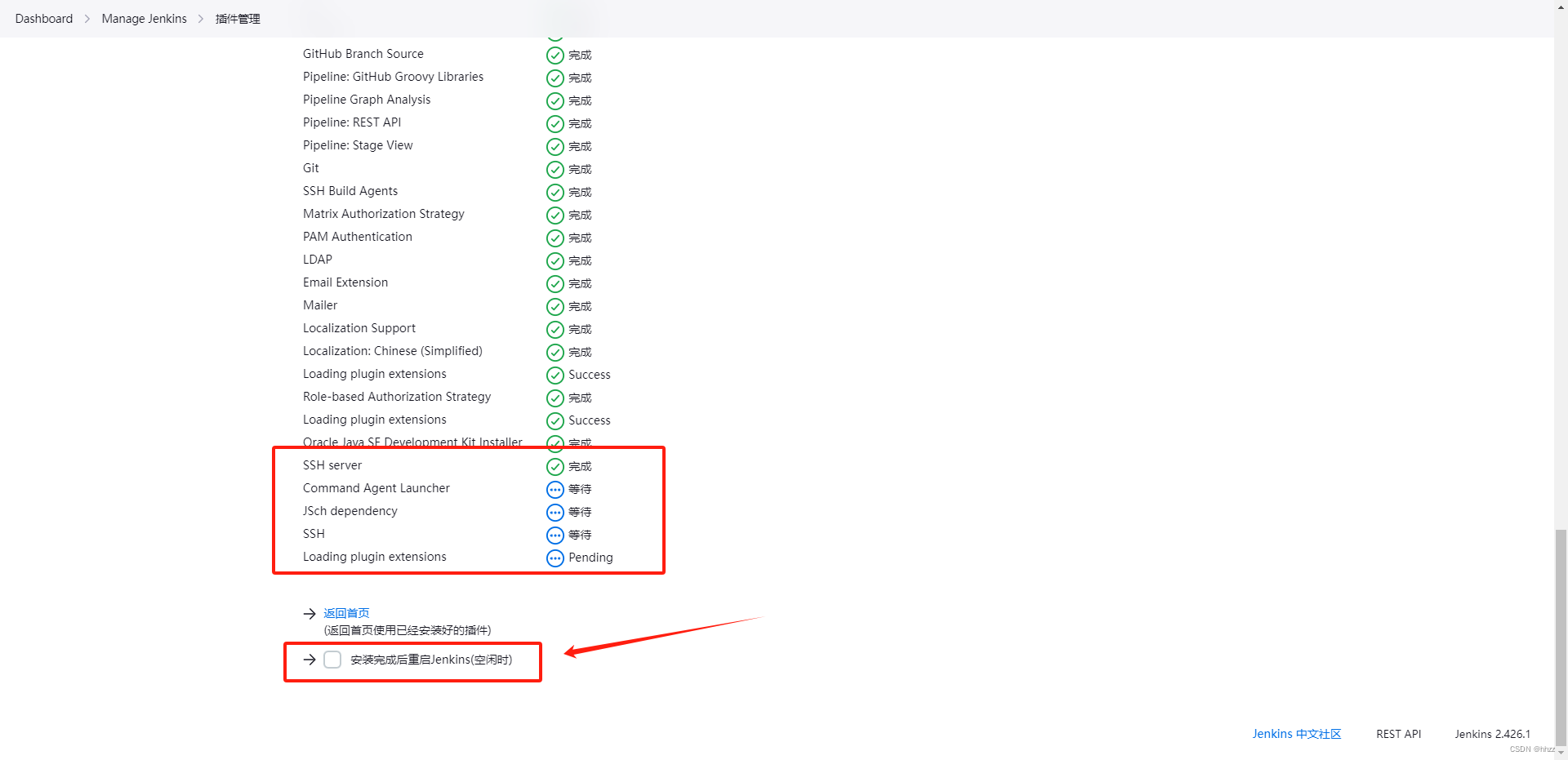This screenshot has width=1568, height=760.
Task: Click the blue waiting icon beside SSH plugin
Action: click(555, 536)
